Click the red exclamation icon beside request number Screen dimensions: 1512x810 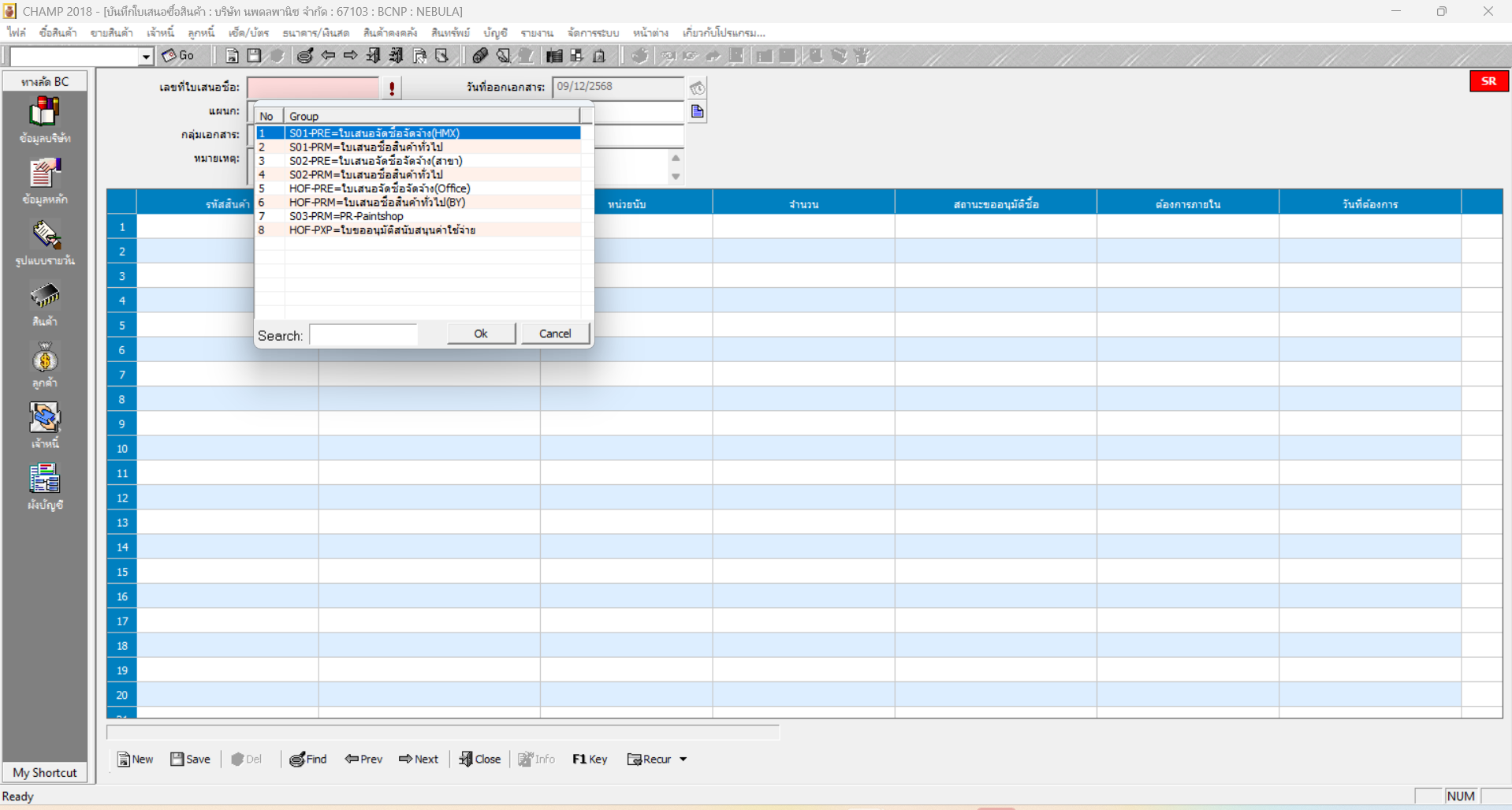pyautogui.click(x=392, y=88)
